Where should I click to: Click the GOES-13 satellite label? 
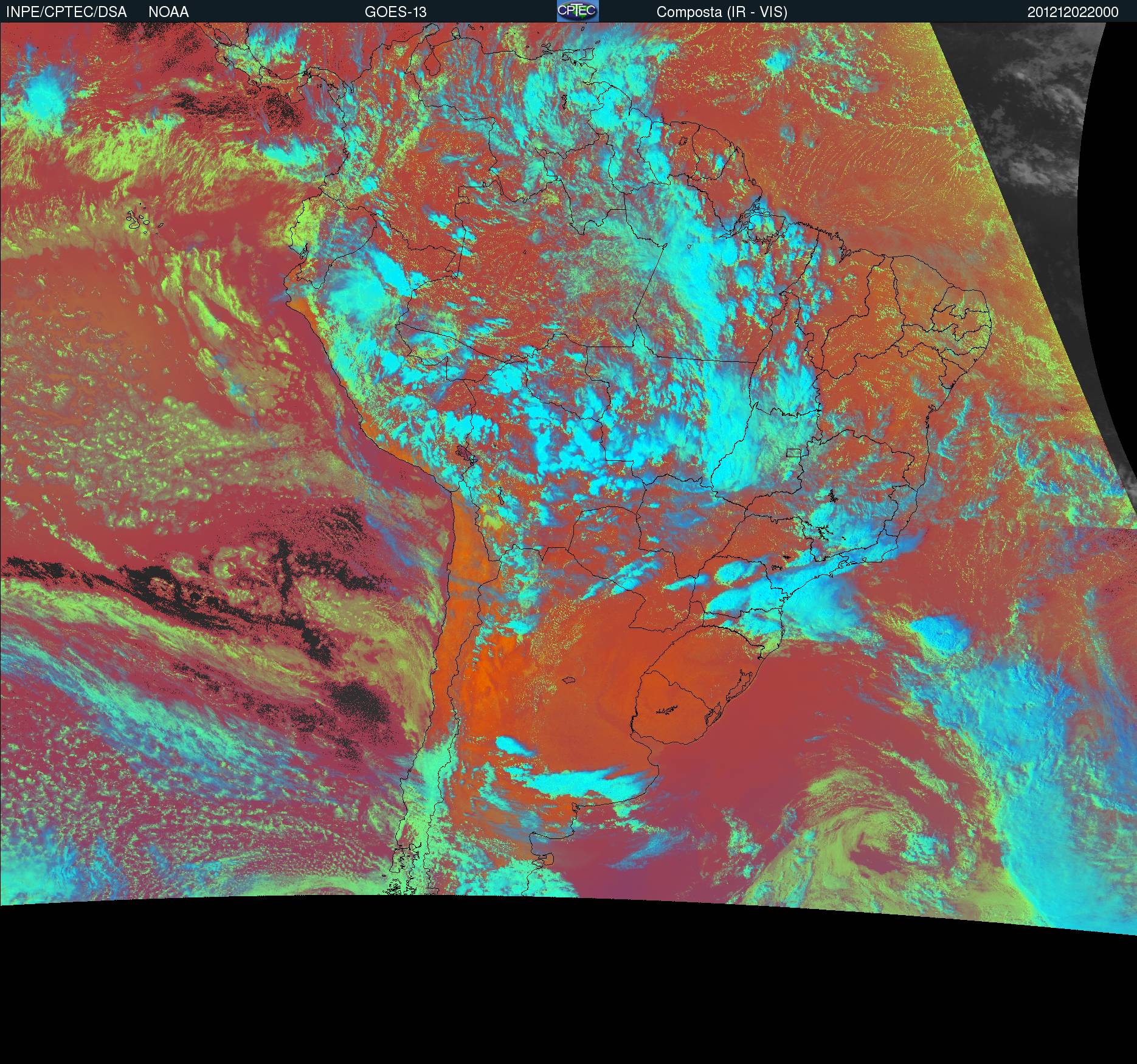pyautogui.click(x=396, y=12)
